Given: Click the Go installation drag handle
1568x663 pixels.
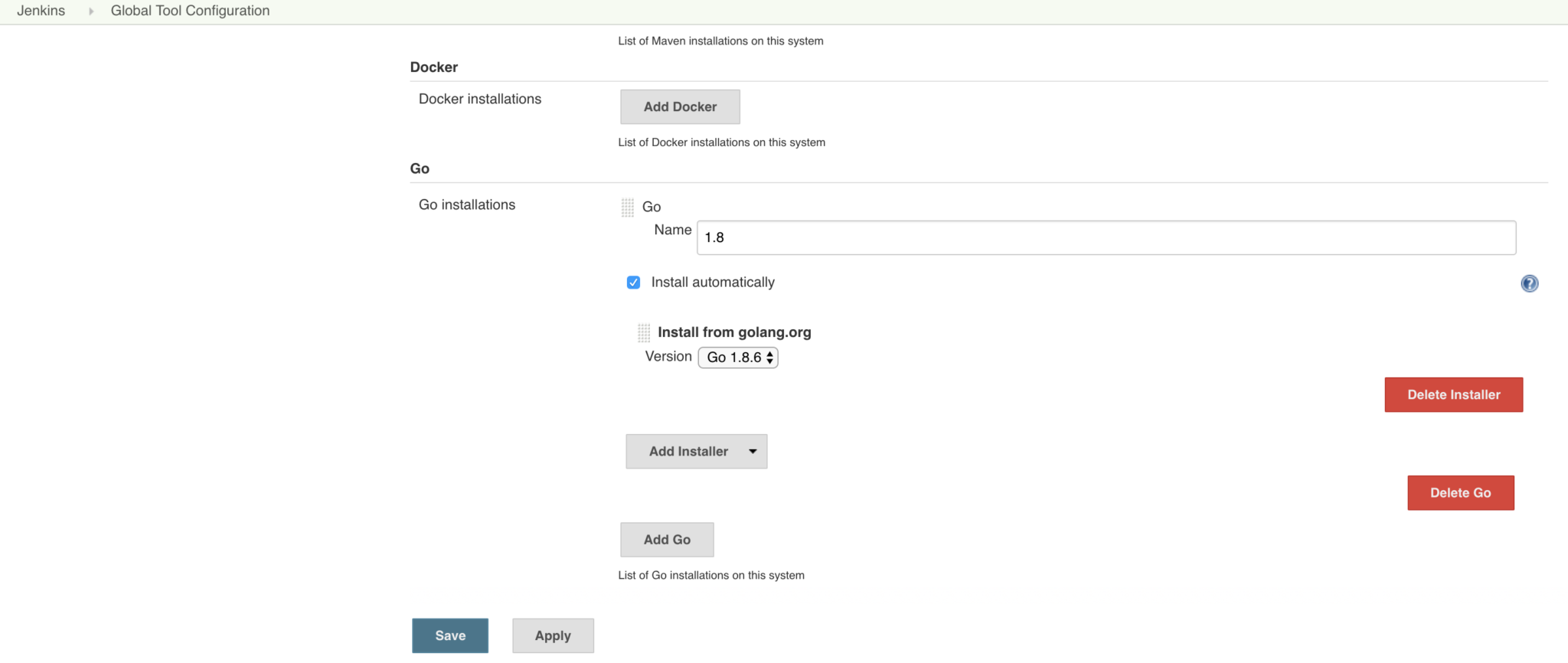Looking at the screenshot, I should point(627,207).
